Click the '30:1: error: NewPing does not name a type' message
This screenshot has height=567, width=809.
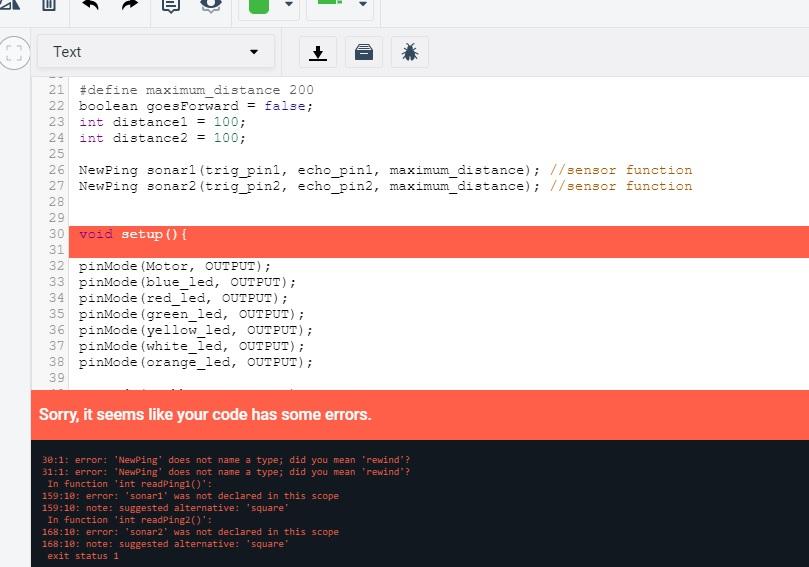coord(225,460)
